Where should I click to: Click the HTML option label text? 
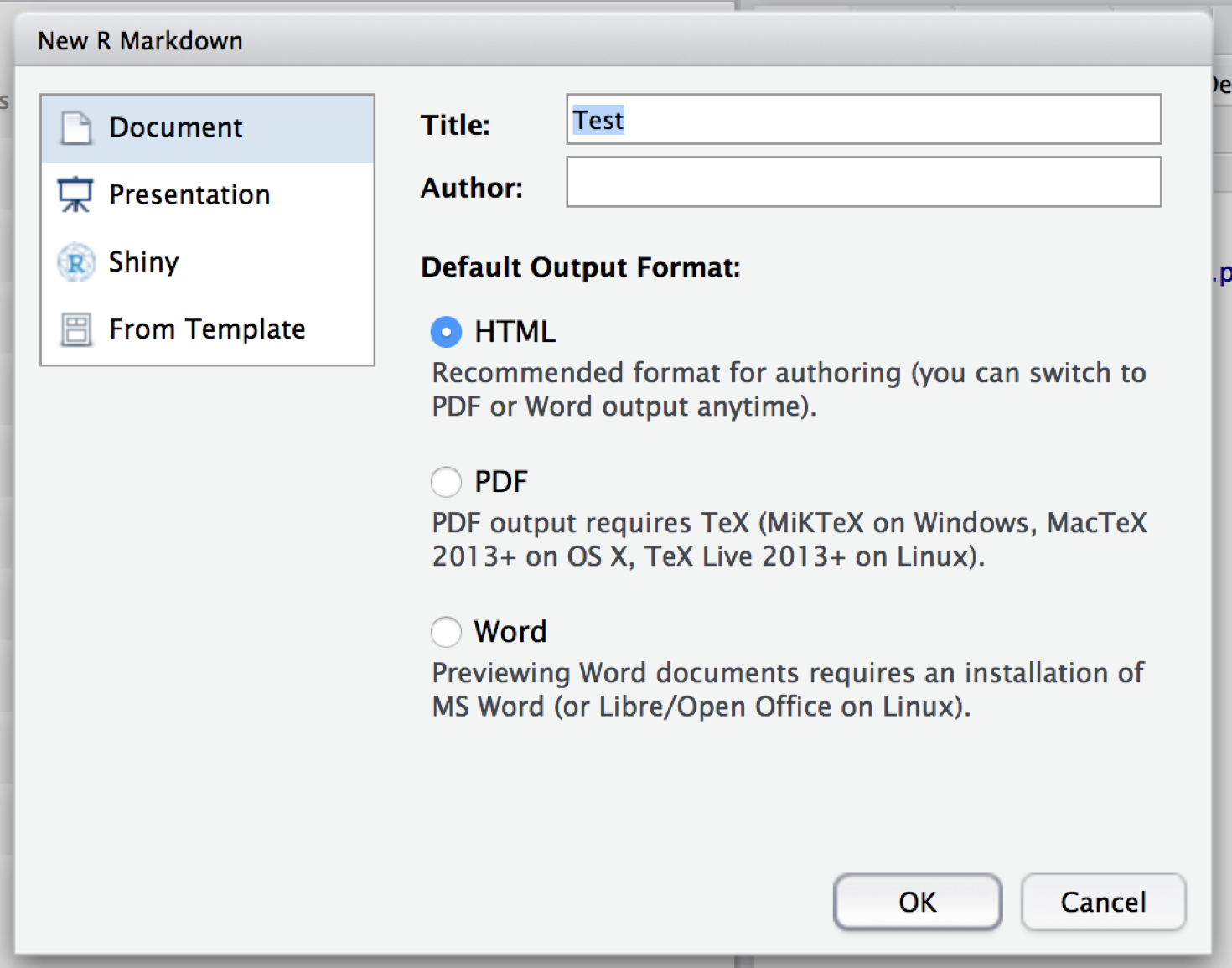coord(515,332)
